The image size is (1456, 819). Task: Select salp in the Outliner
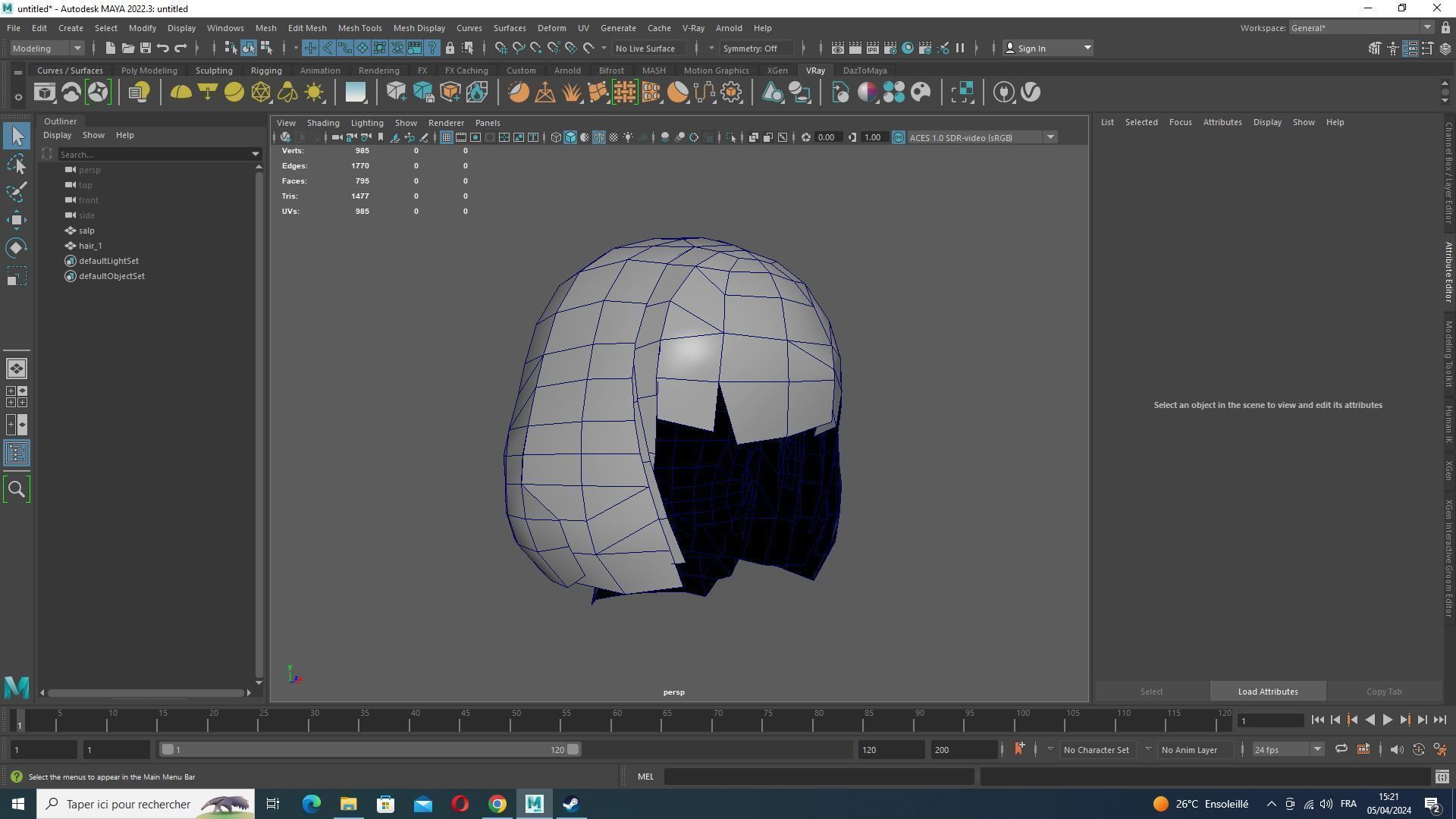coord(86,231)
